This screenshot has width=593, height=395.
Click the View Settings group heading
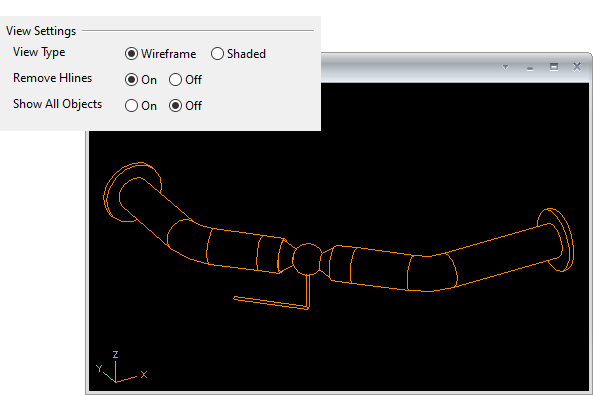(x=41, y=31)
